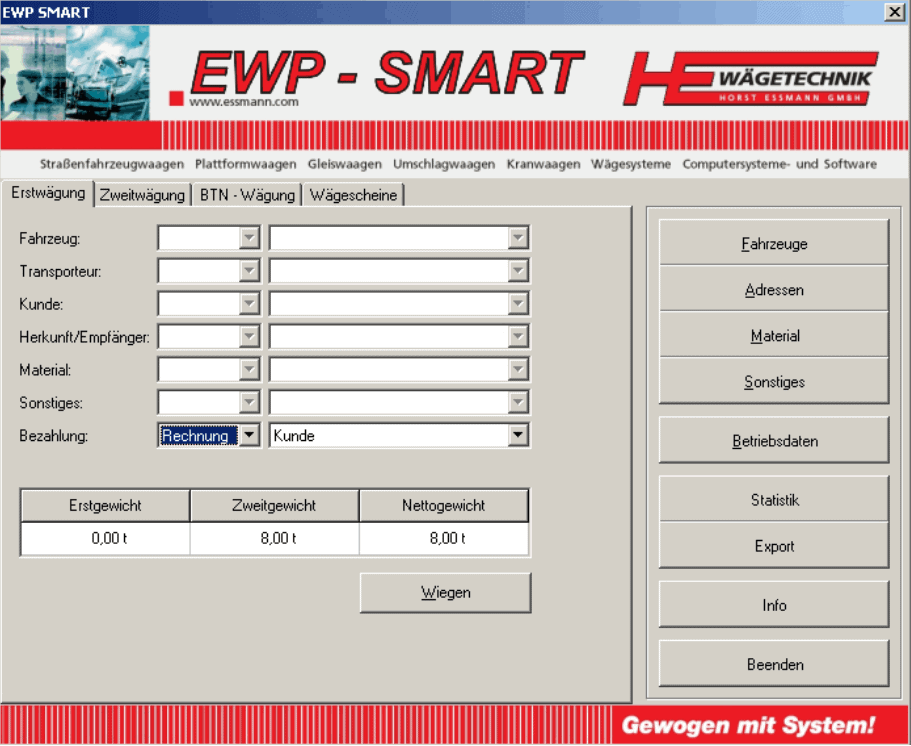Click the Straßenfahrzeugwaagen banner text
The height and width of the screenshot is (746, 911).
112,164
